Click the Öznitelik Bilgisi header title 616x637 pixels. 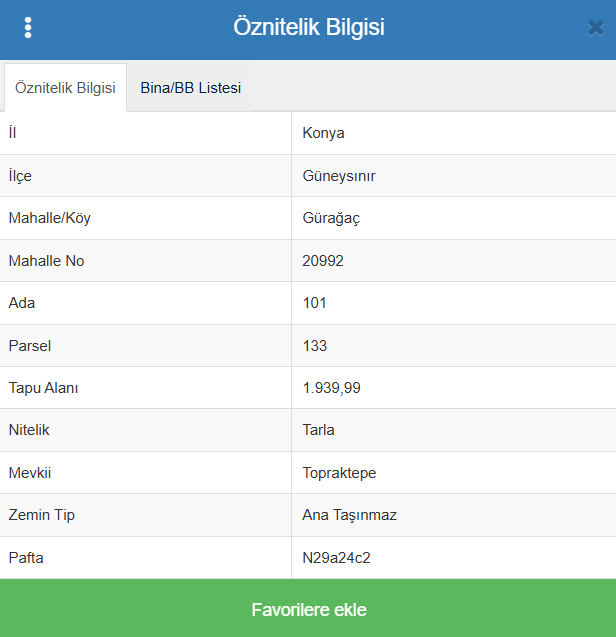309,27
